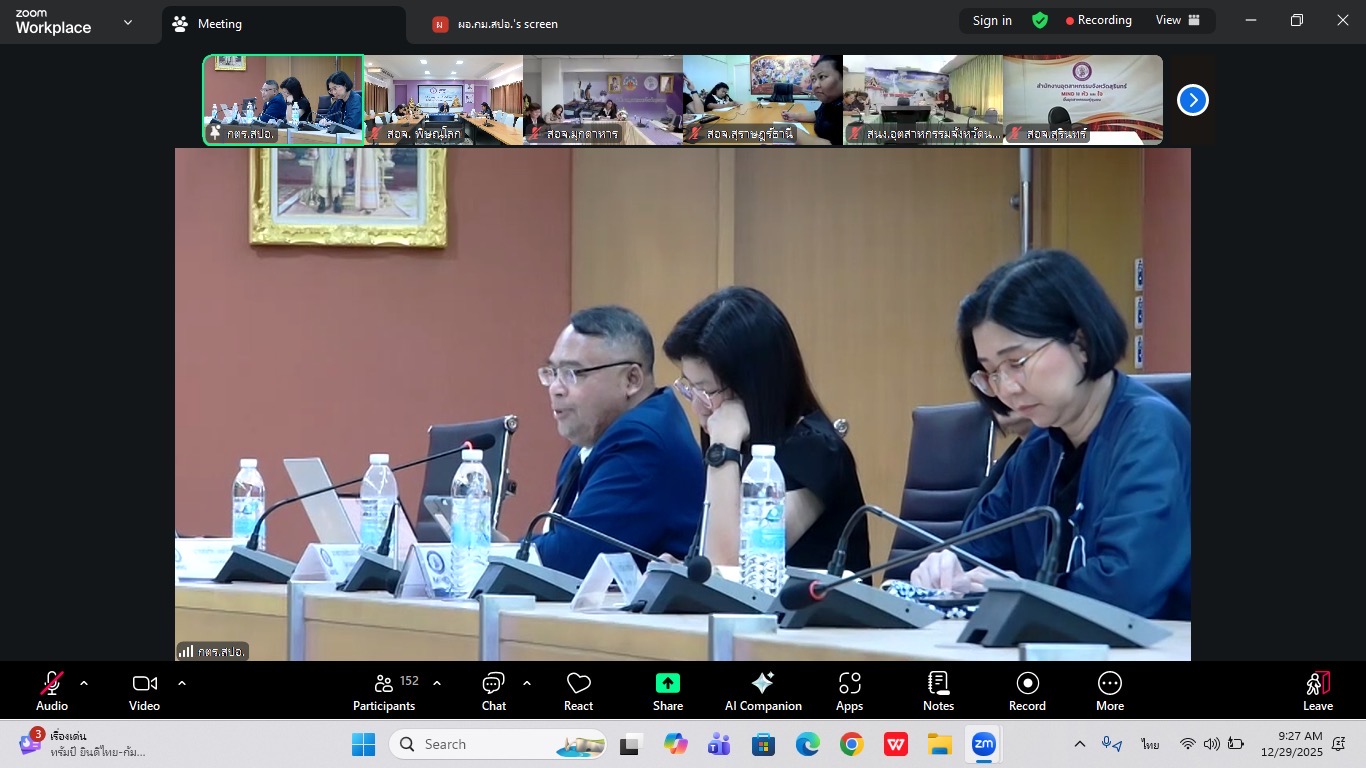Expand the video settings arrow
The image size is (1366, 768).
[182, 683]
